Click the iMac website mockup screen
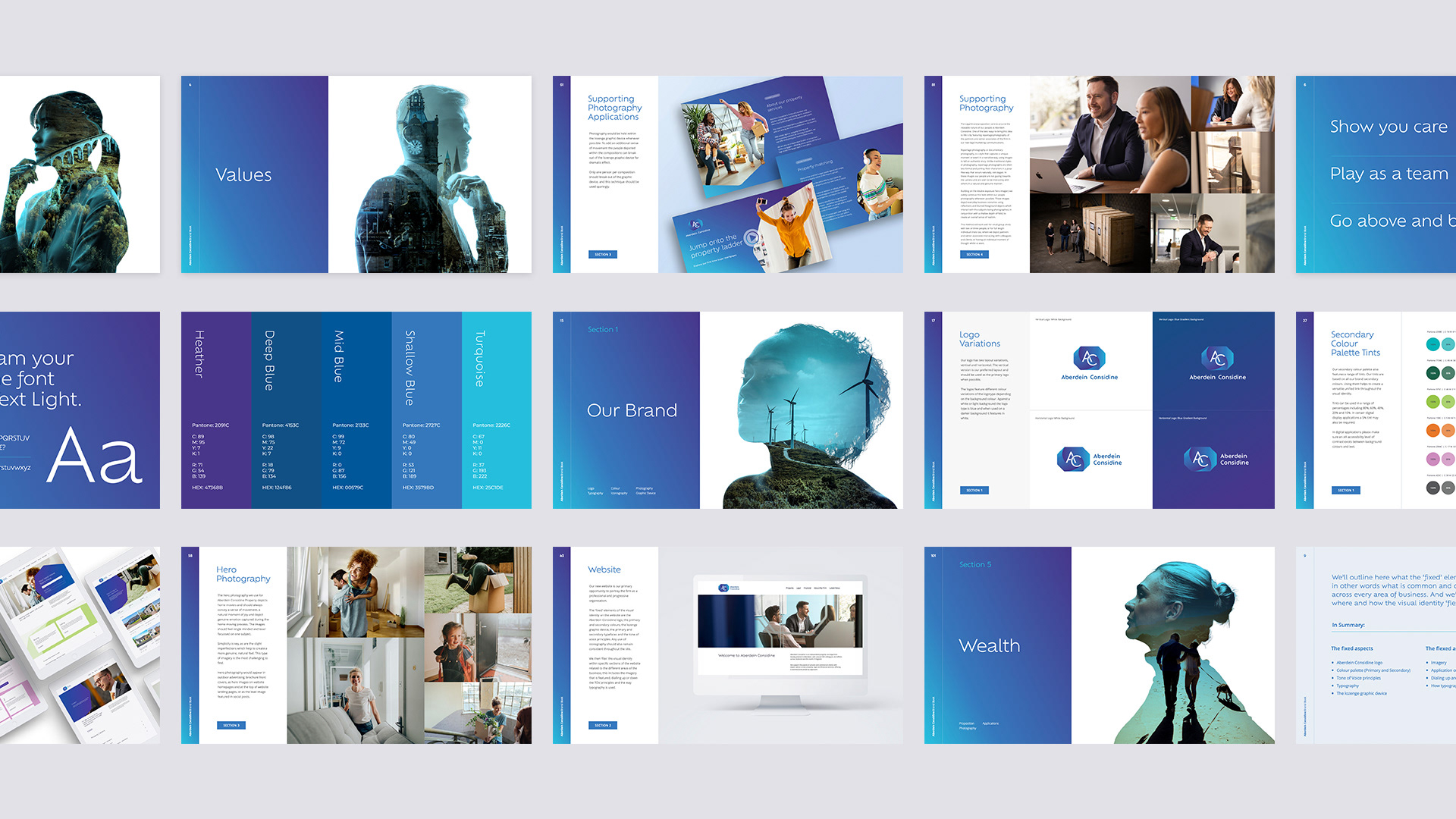The image size is (1456, 819). (780, 628)
